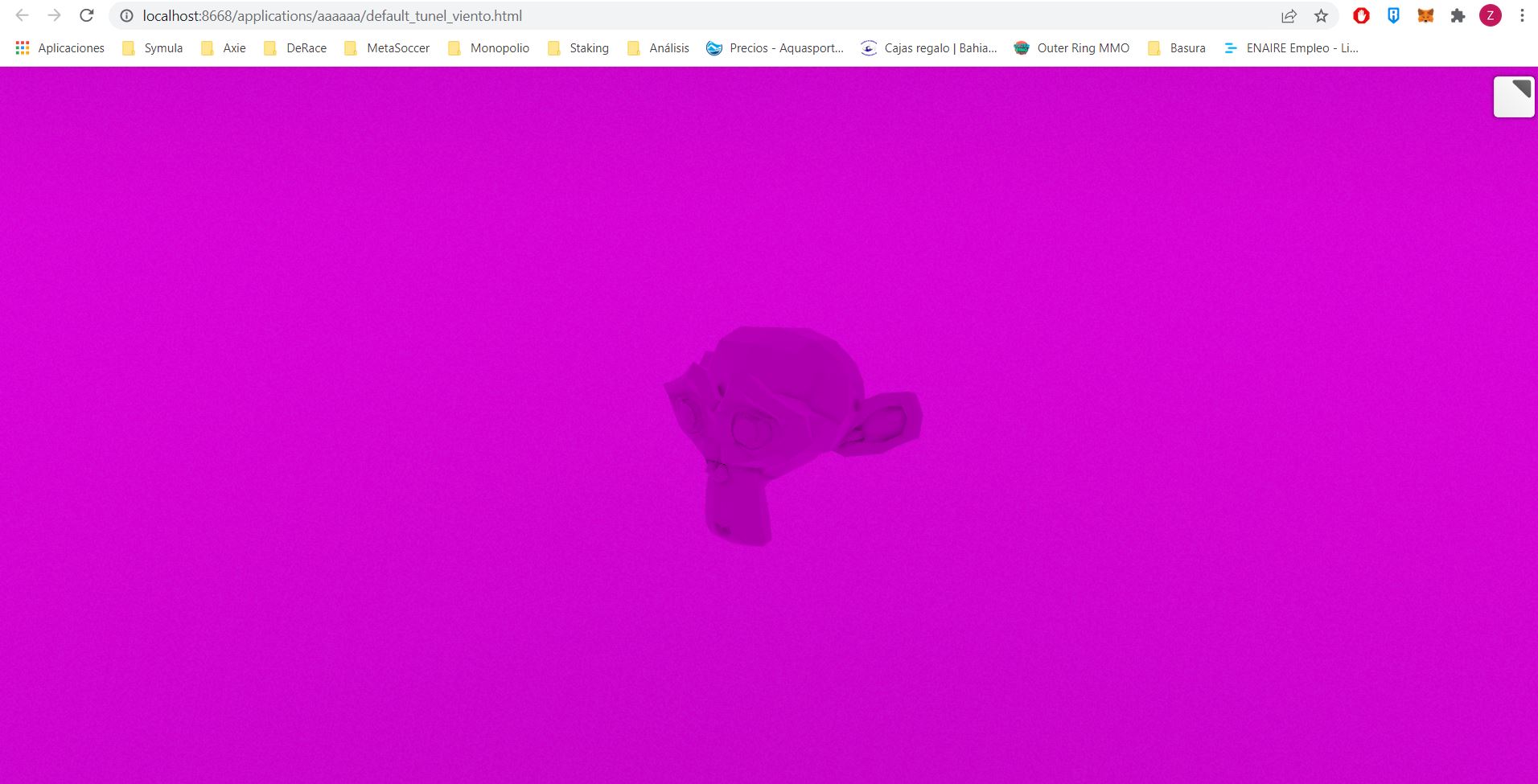This screenshot has height=784, width=1538.
Task: Open the Análisis bookmark folder
Action: tap(658, 48)
